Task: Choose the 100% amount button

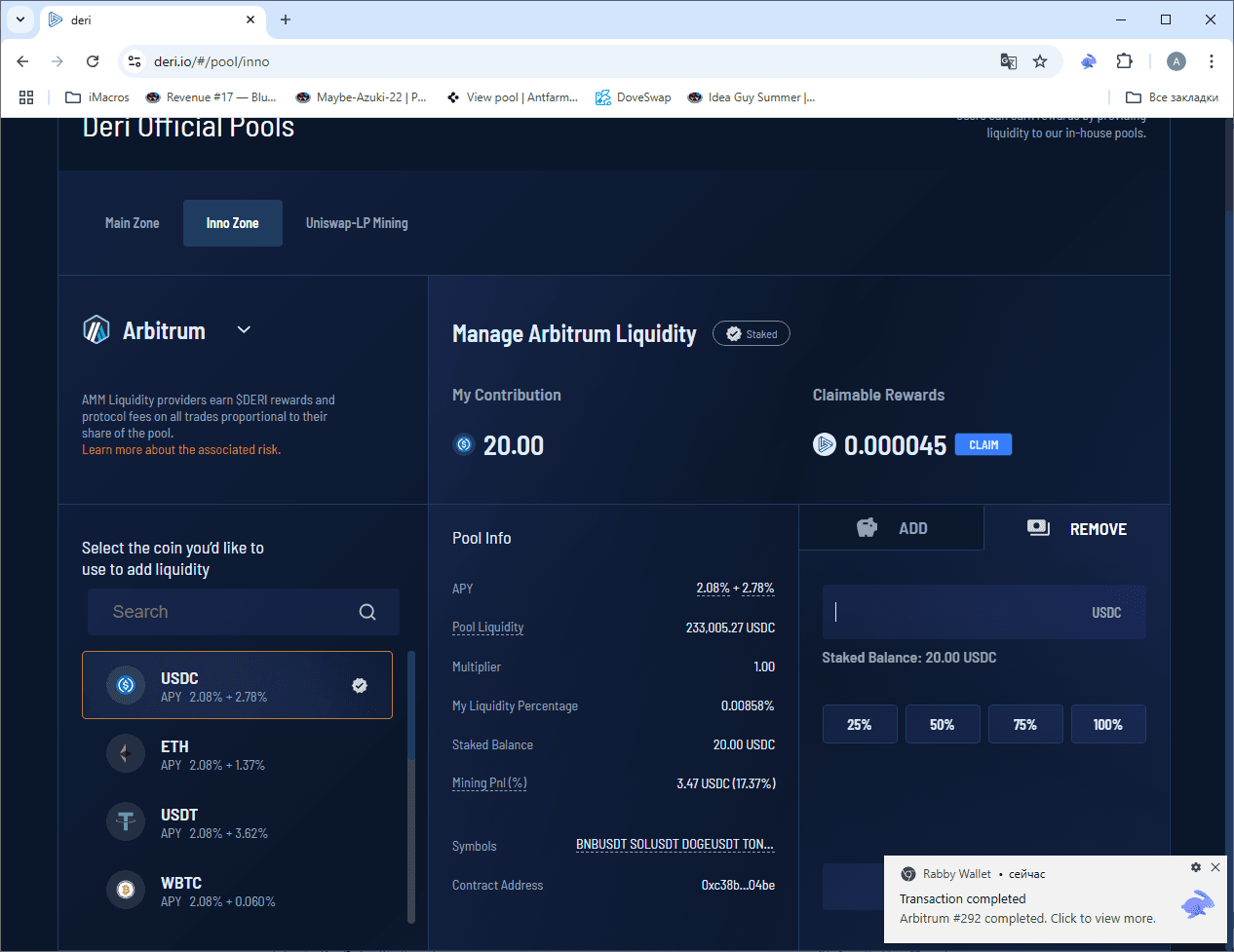Action: point(1108,724)
